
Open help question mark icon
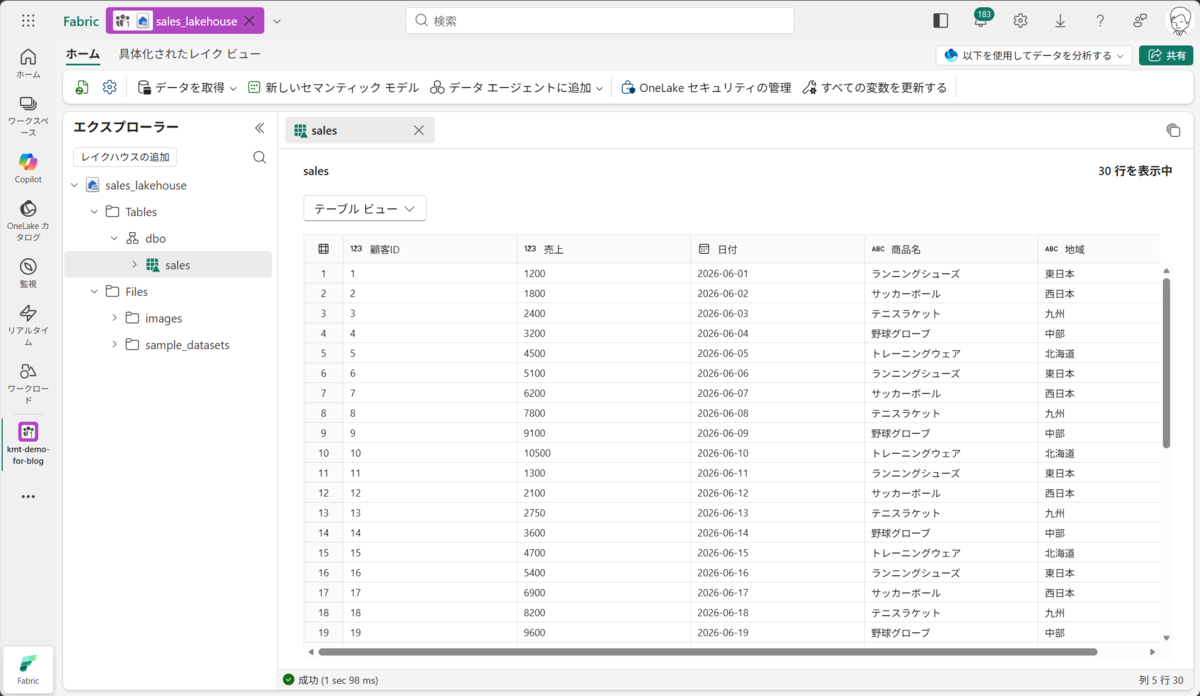(1100, 21)
